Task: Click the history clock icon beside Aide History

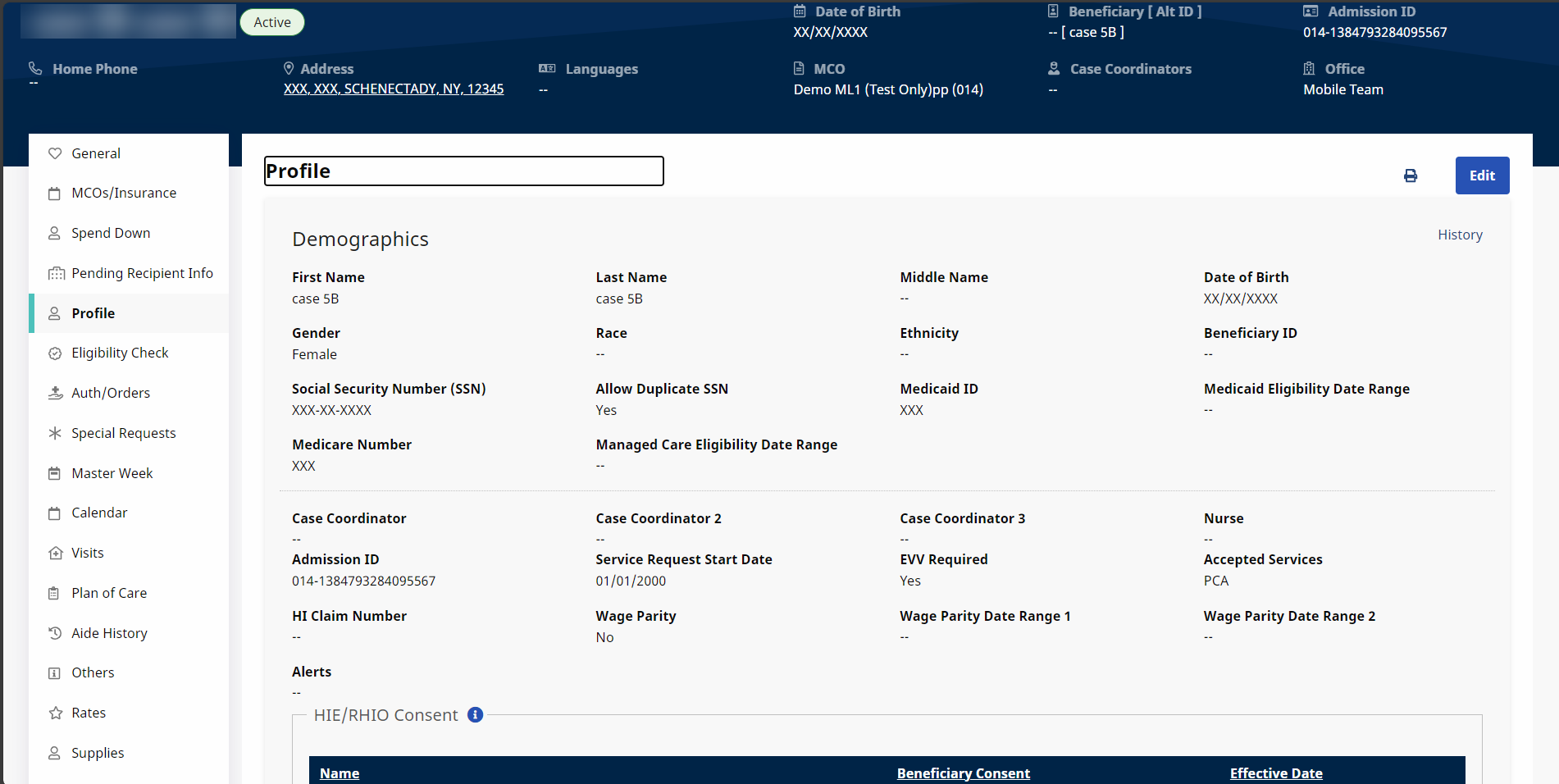Action: (x=55, y=633)
